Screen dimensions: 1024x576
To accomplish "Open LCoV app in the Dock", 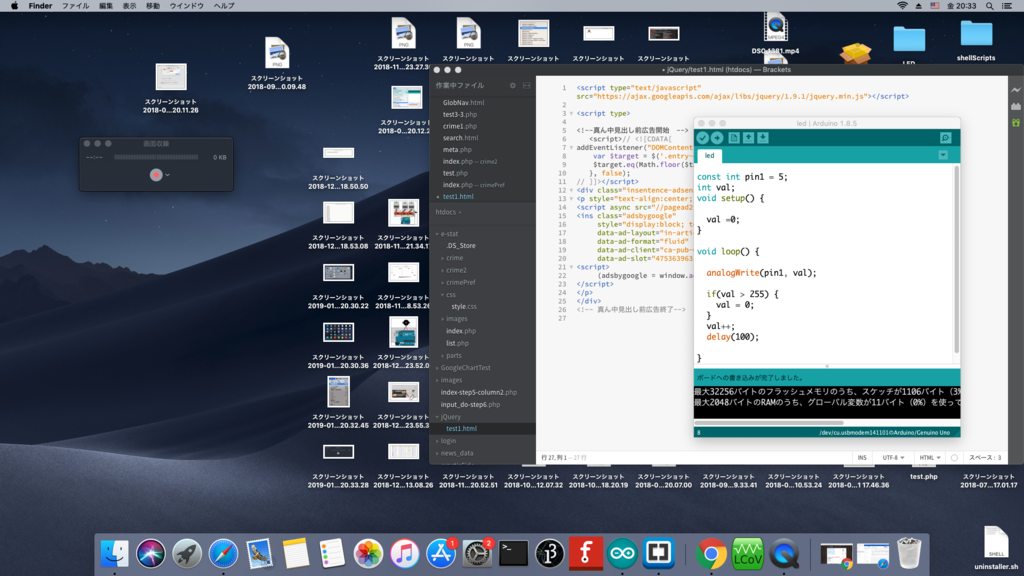I will coord(748,554).
